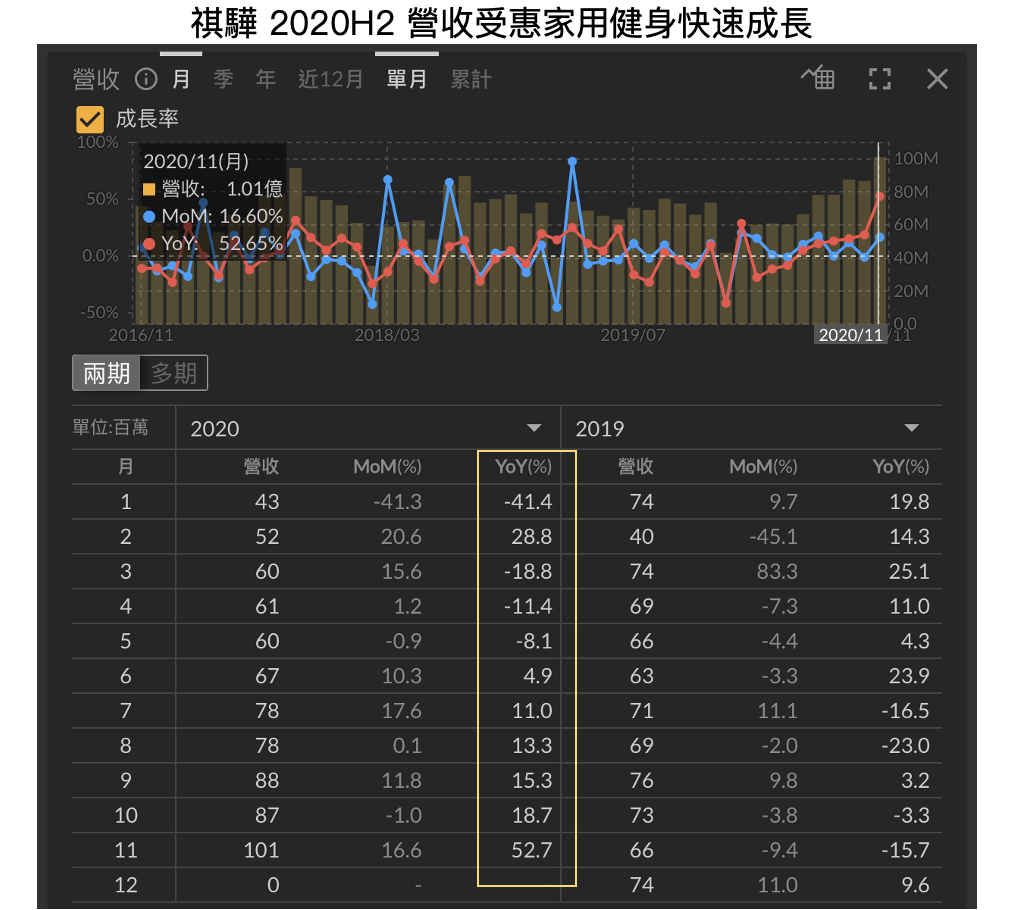Click the info icon beside 營收
The width and height of the screenshot is (1012, 910).
146,79
